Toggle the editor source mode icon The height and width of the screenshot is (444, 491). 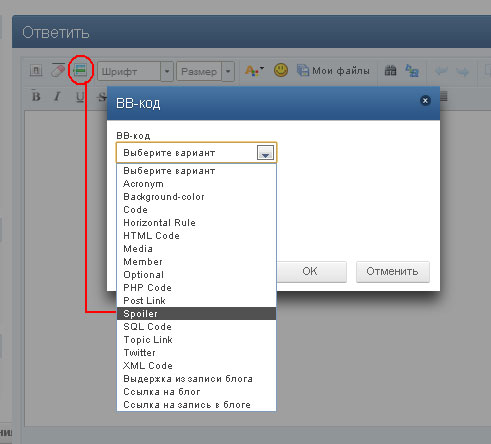pyautogui.click(x=36, y=70)
